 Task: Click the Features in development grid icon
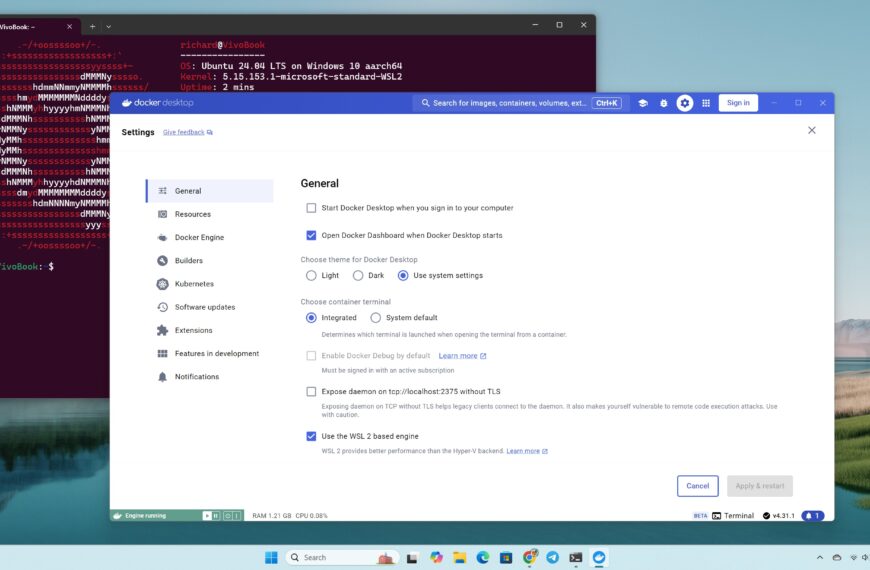tap(163, 354)
